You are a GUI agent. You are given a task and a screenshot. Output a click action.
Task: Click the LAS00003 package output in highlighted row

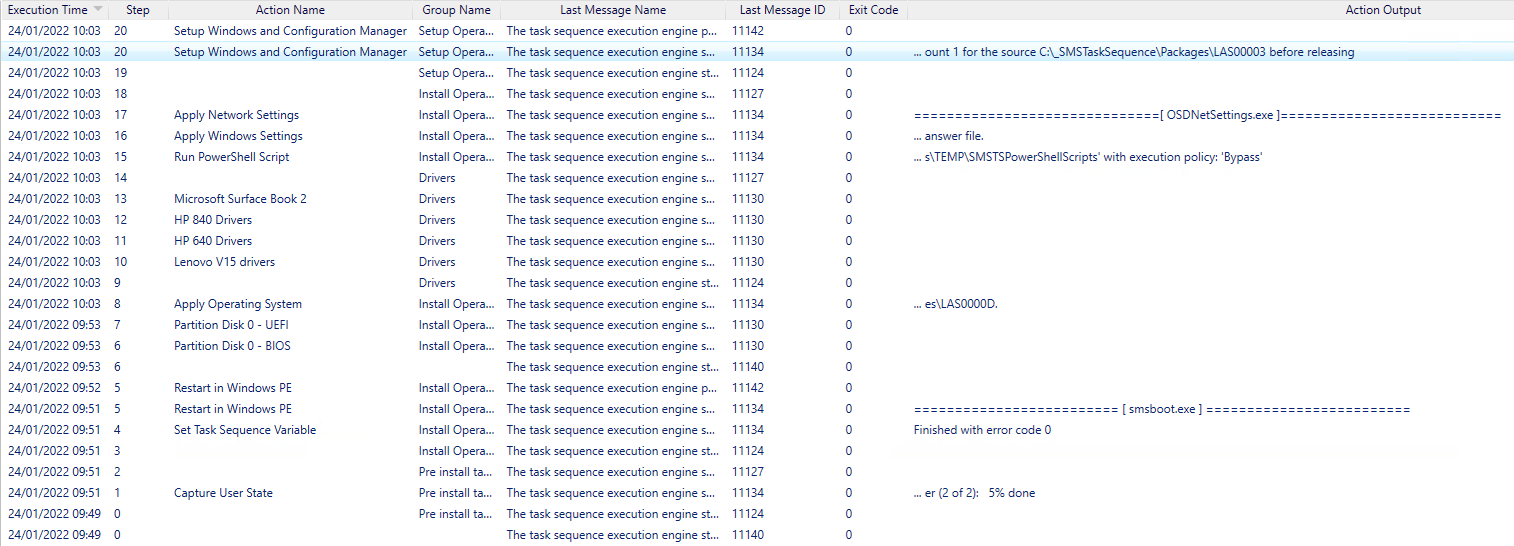(1134, 52)
